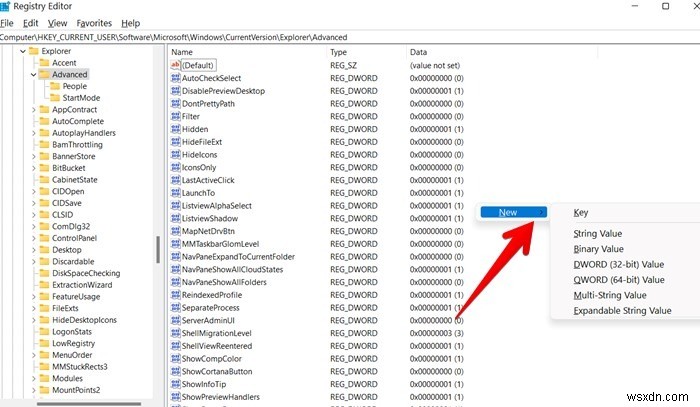Open the Favorites menu
Screen dimensions: 700x407
pyautogui.click(x=94, y=22)
